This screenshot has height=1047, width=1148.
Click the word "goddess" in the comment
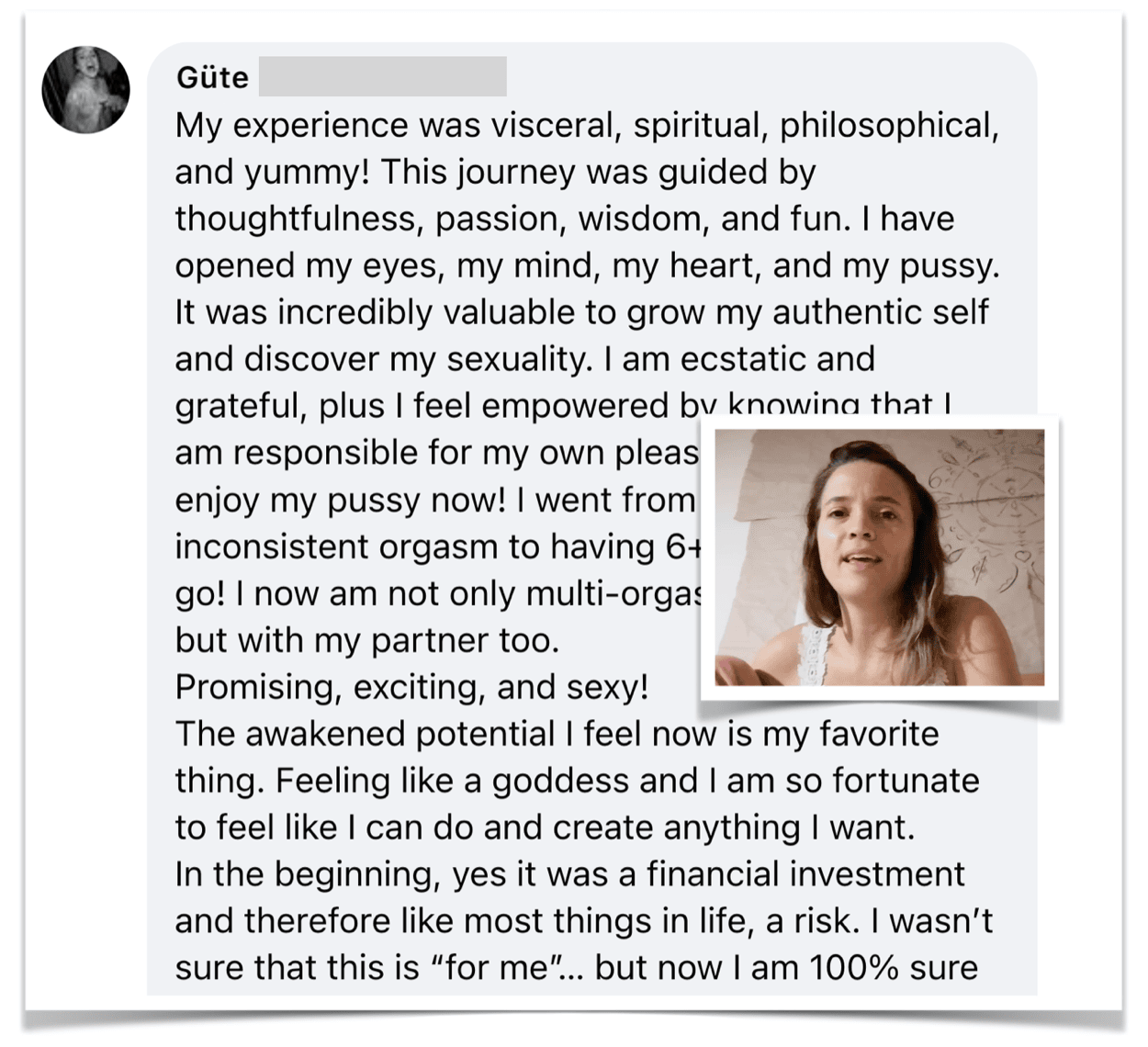click(x=556, y=781)
